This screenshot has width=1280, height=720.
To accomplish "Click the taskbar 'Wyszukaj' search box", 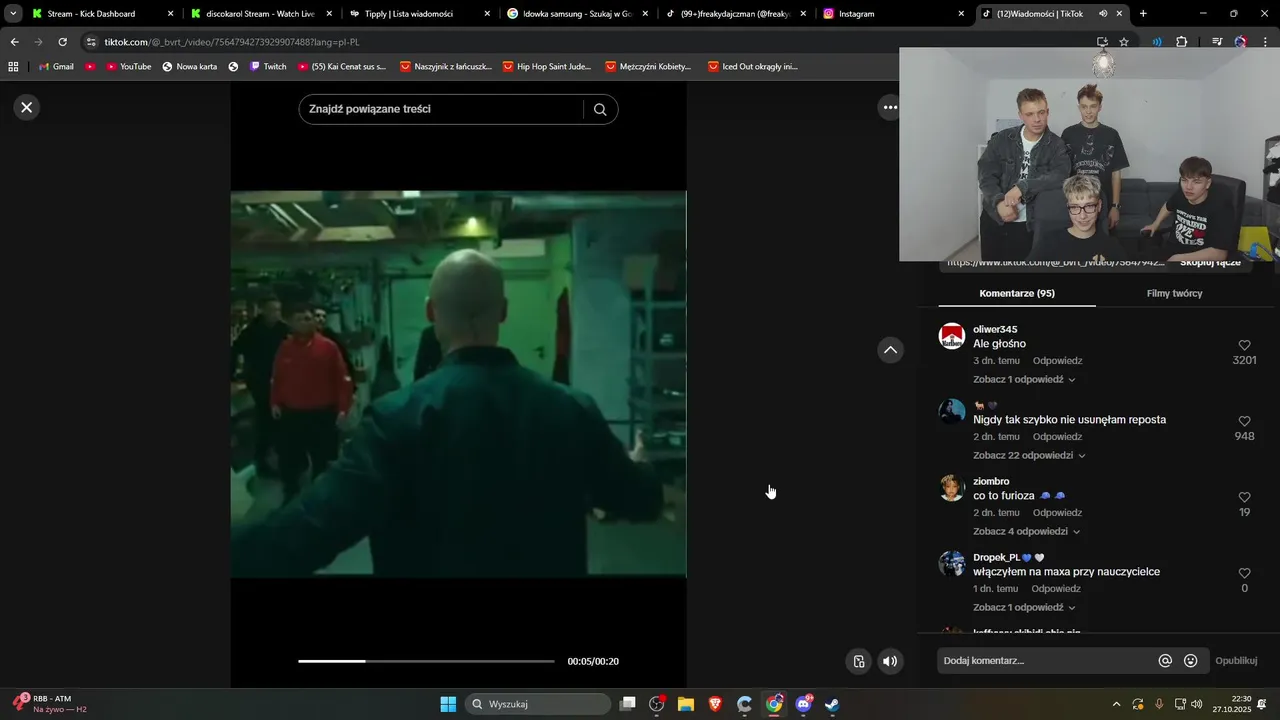I will [x=538, y=704].
